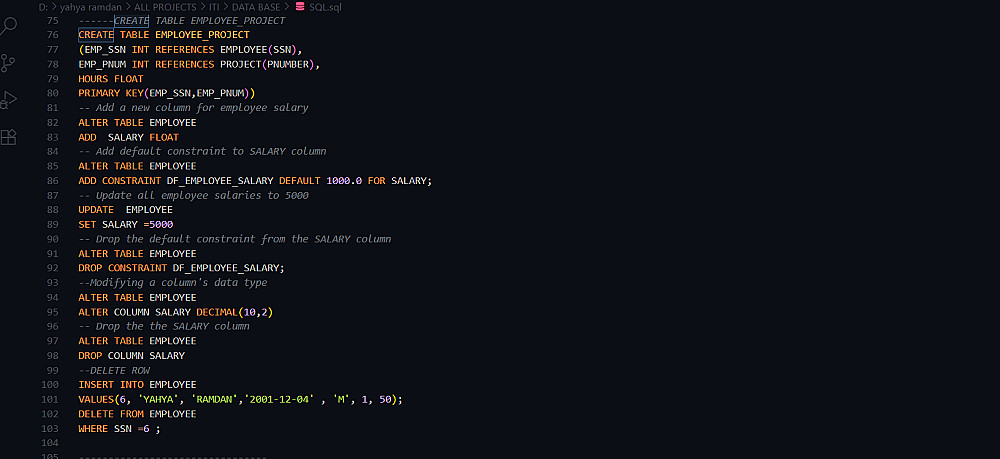Click line number 100 in the gutter

[x=50, y=384]
